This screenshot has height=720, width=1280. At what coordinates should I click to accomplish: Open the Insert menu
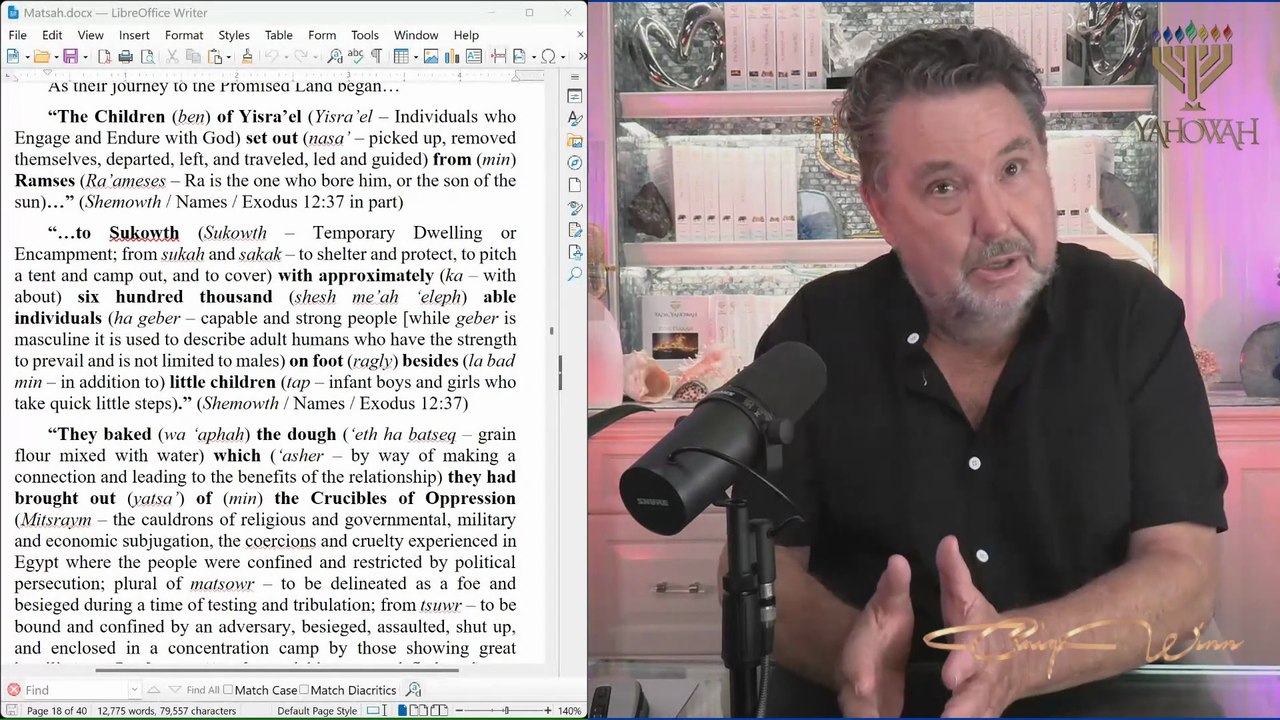[x=134, y=35]
